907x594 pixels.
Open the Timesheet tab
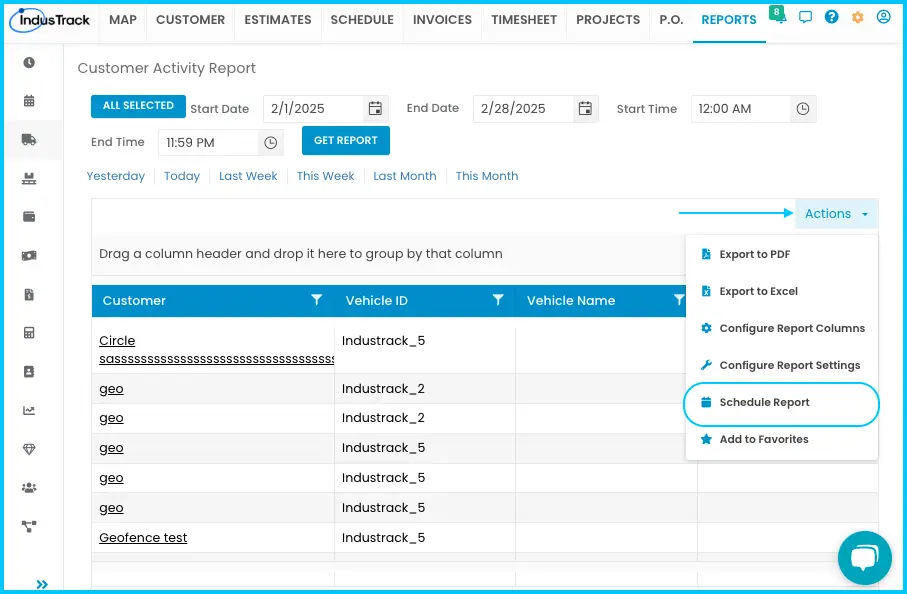pyautogui.click(x=524, y=20)
